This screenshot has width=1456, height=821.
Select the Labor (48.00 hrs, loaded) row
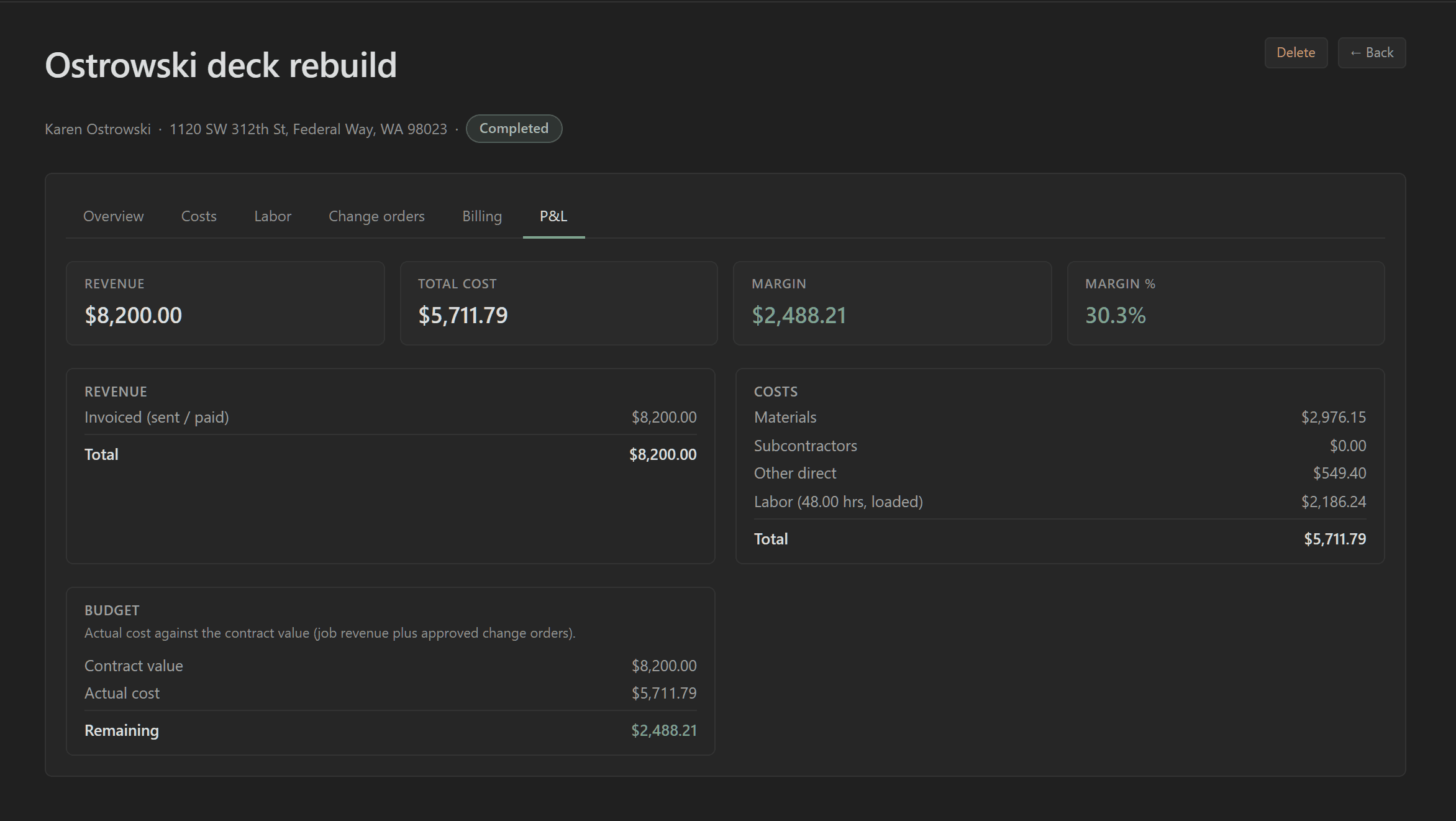(1060, 502)
